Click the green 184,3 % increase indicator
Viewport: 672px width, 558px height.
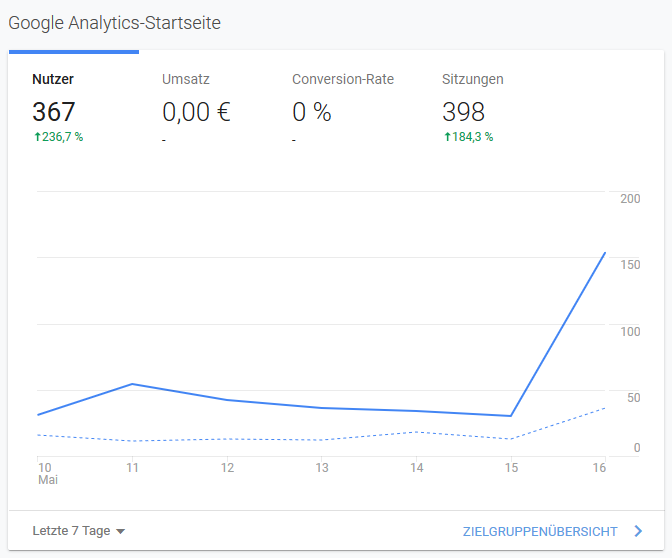(x=468, y=137)
